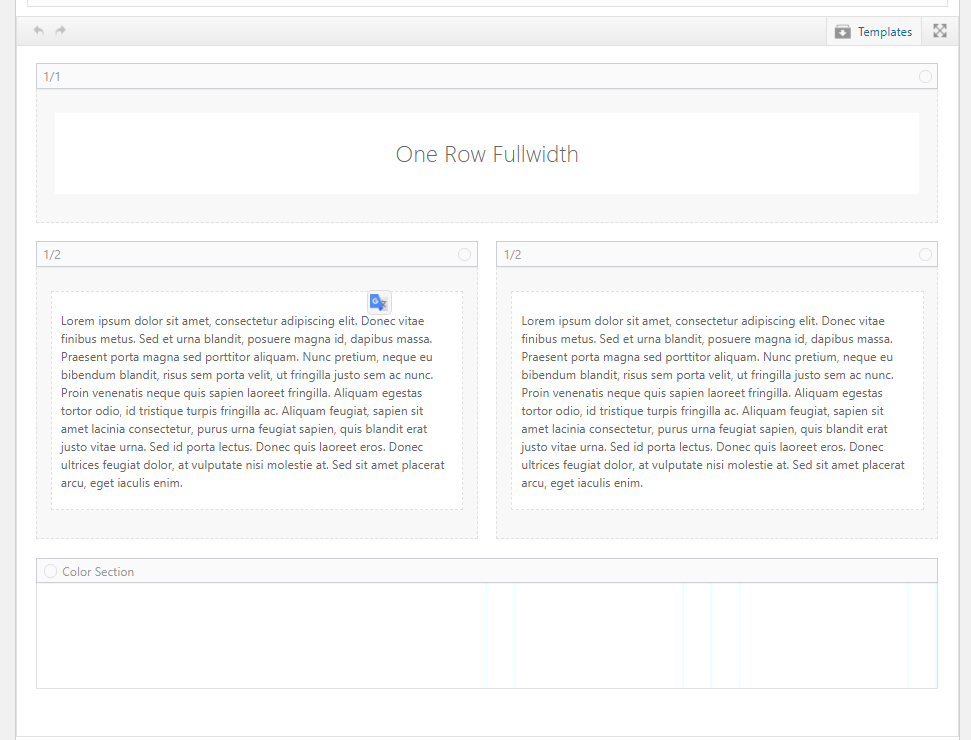971x740 pixels.
Task: Click circle toggle on right 1/2 column header
Action: point(925,255)
